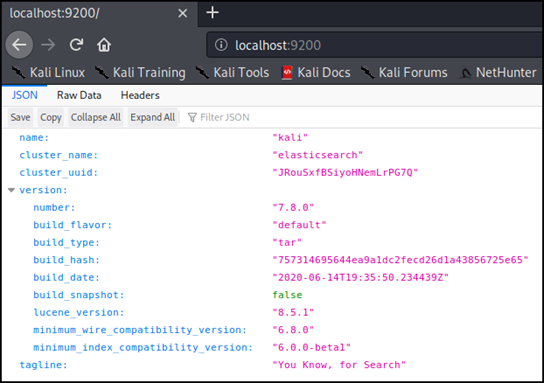Select the minimum_index_compatibility_version key
The image size is (544, 383).
pos(143,347)
